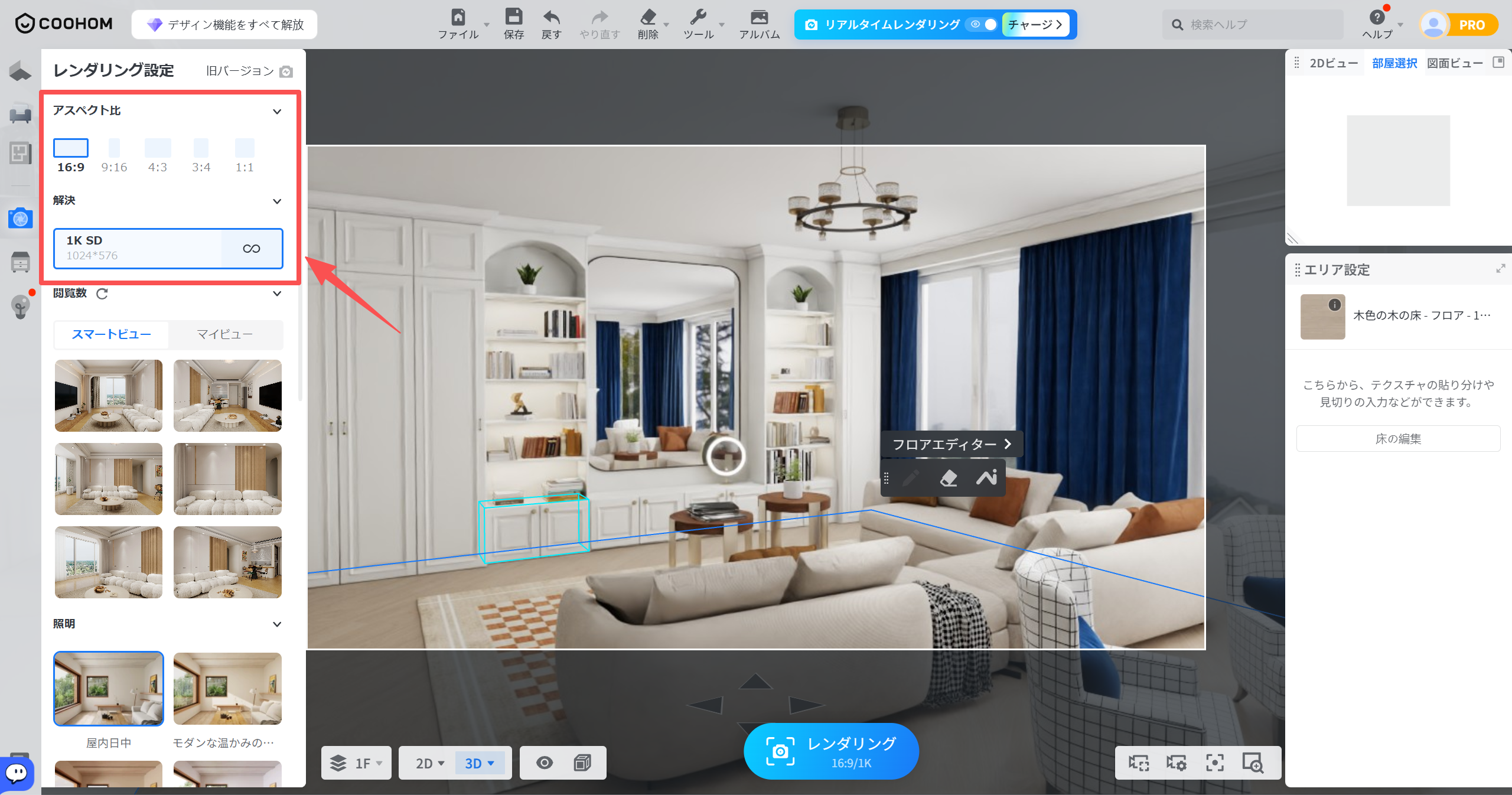This screenshot has height=795, width=1512.
Task: Click the camera settings gear icon in bottom toolbar
Action: coord(1176,763)
